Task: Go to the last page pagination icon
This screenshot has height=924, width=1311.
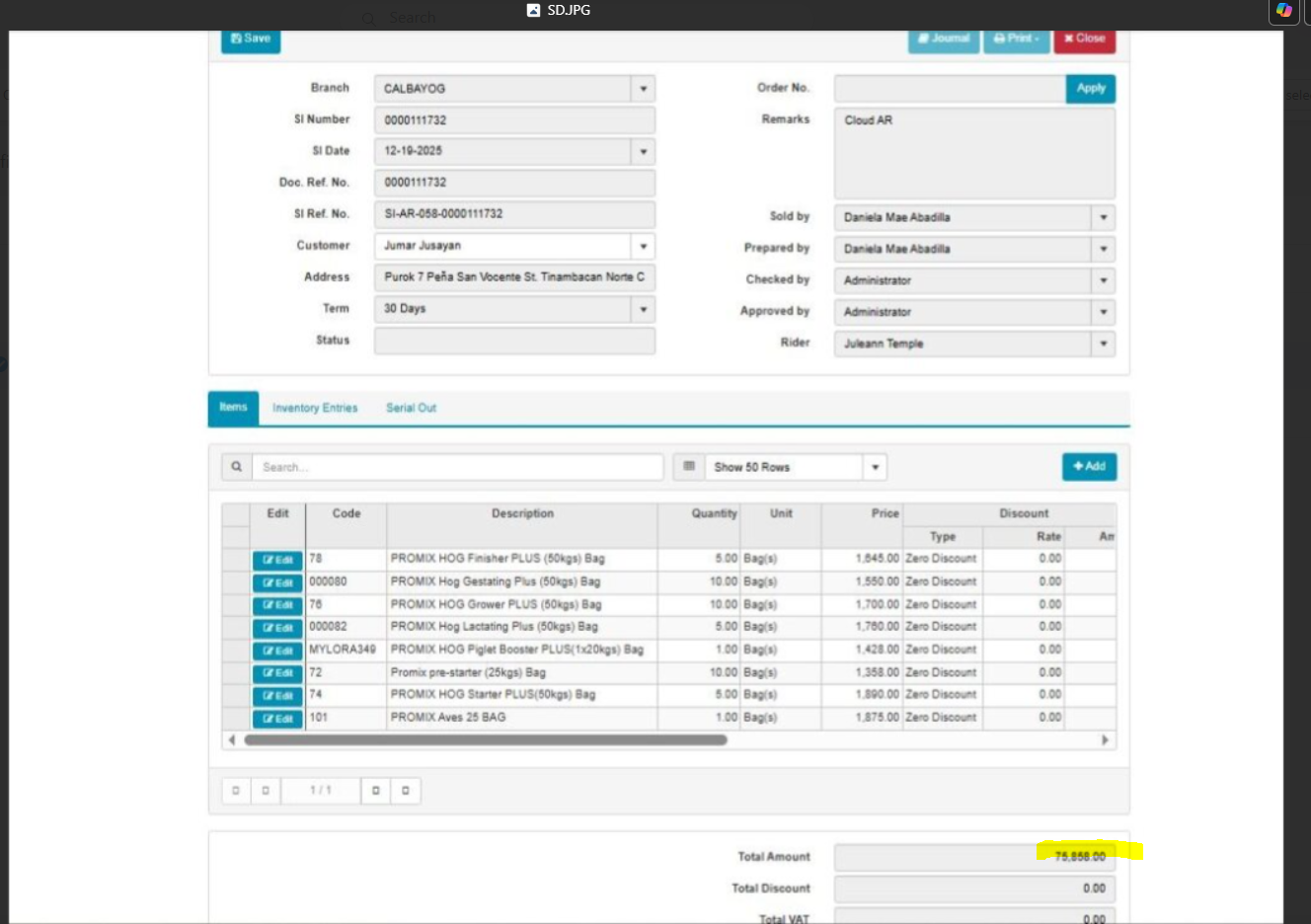Action: 406,791
